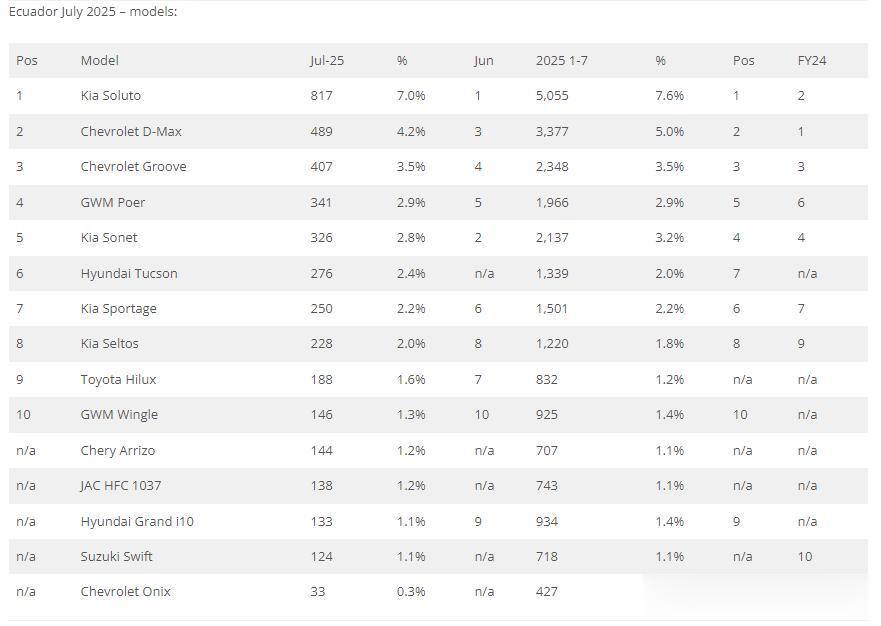Select the Chevrolet D-Max model cell
This screenshot has width=881, height=626.
pyautogui.click(x=131, y=131)
